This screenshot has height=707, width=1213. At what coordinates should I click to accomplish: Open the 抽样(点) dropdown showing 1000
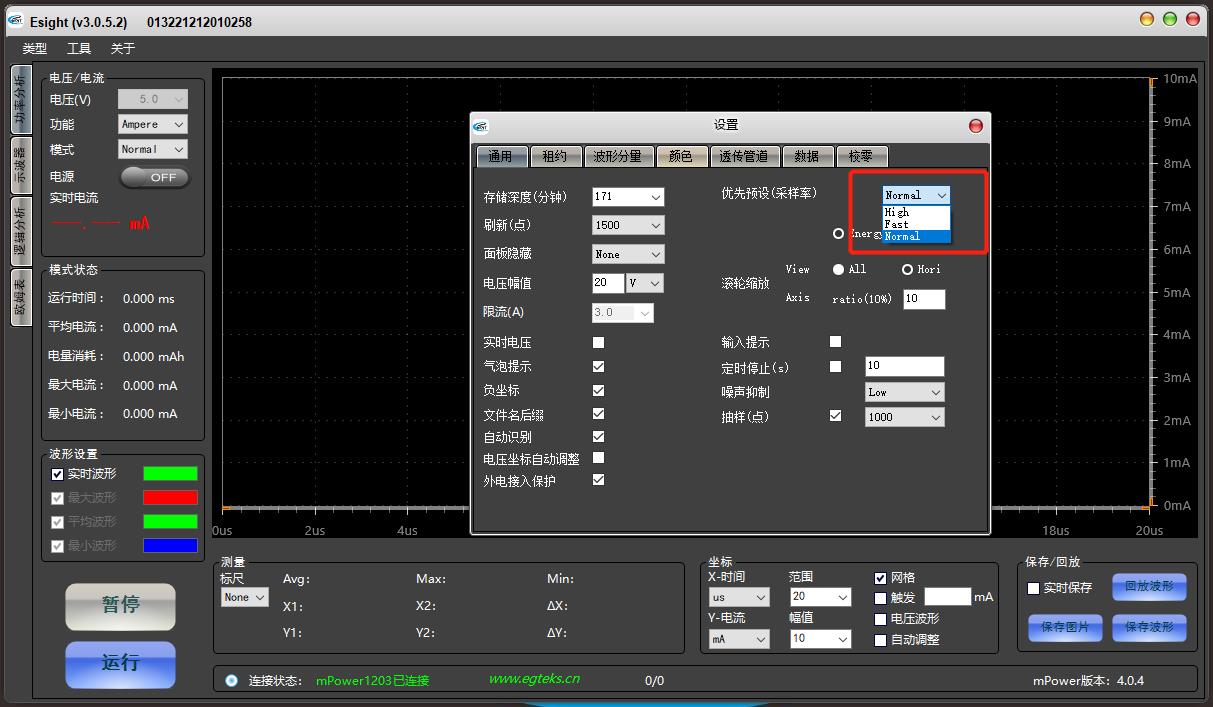point(904,417)
